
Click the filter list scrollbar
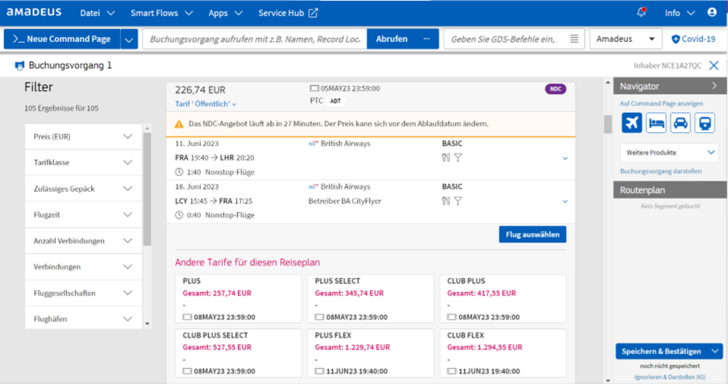147,189
